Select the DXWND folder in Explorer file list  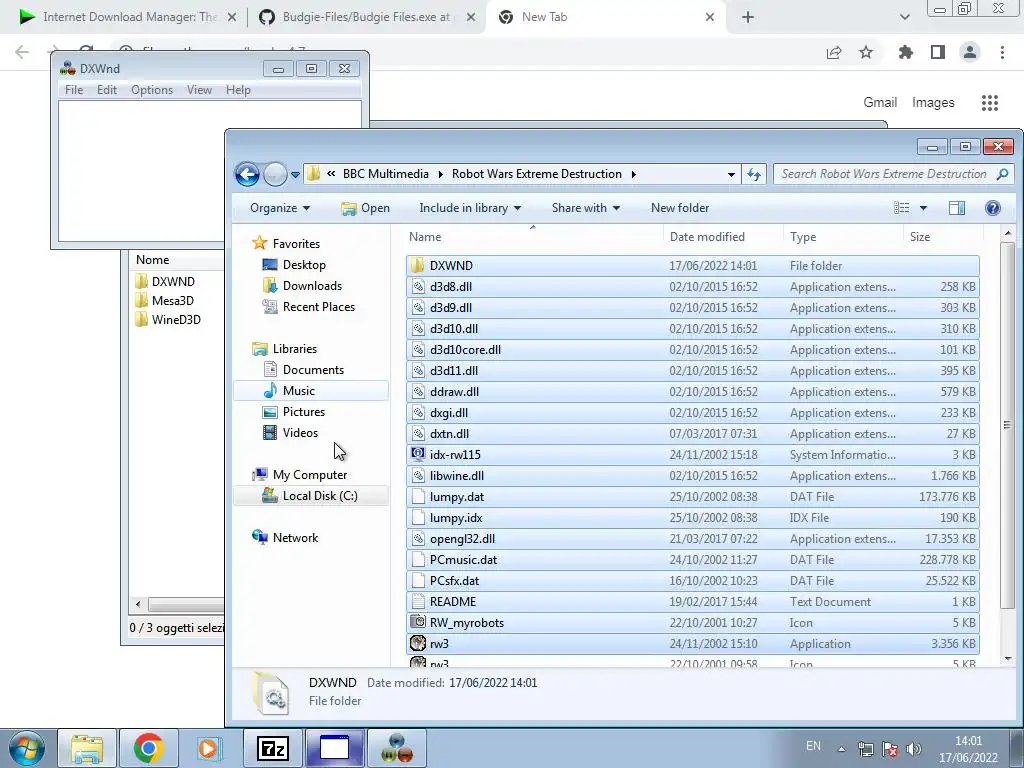pos(692,266)
